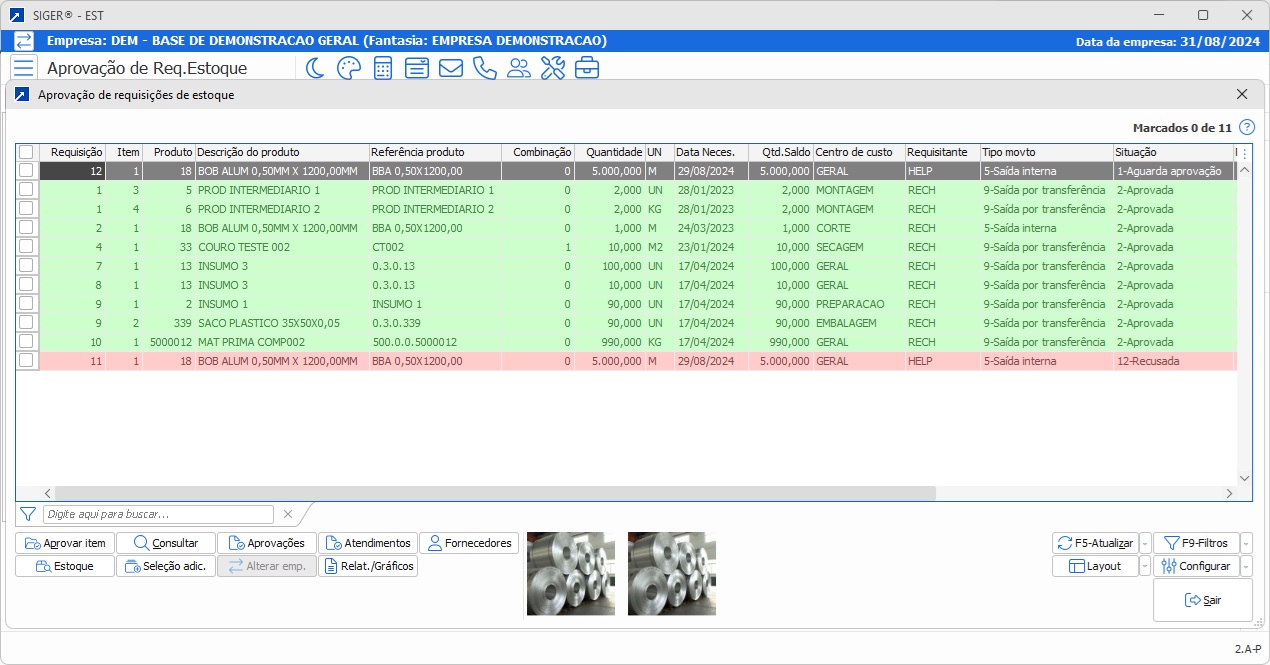Open the F5-Atualizar dropdown arrow
This screenshot has height=665, width=1270.
coord(1147,543)
